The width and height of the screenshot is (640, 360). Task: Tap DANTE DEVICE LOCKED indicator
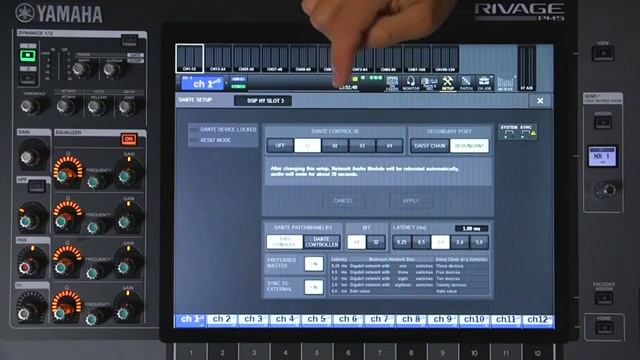coord(223,129)
